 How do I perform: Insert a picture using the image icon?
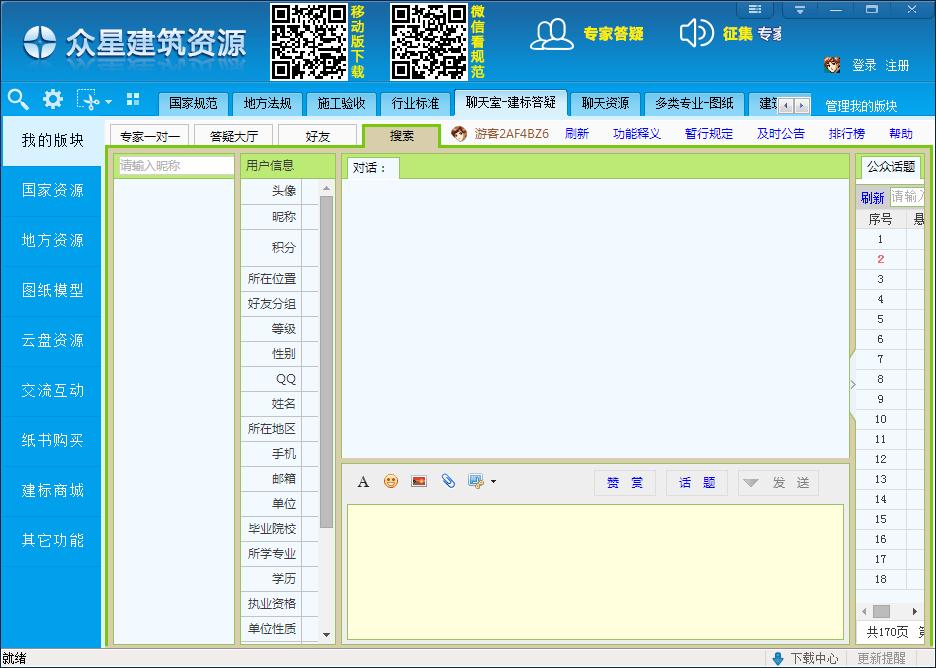coord(419,482)
